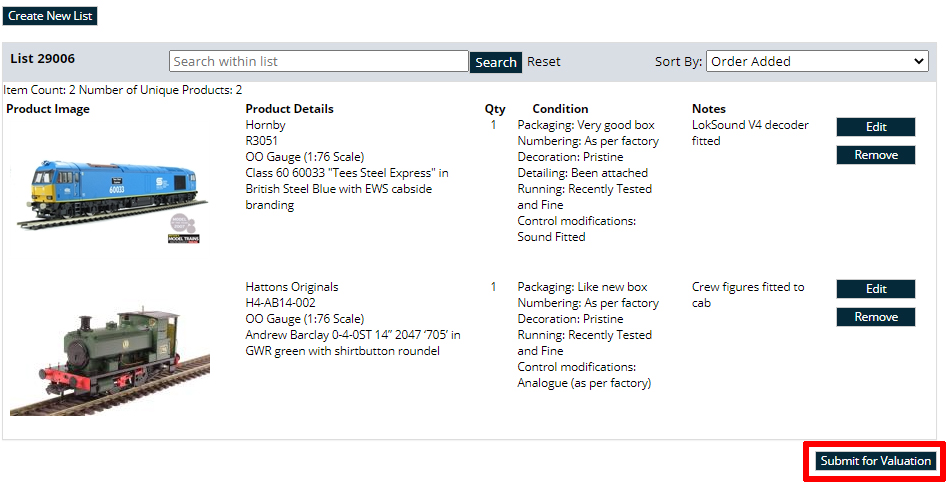Remove the Hattons Originals item

876,317
